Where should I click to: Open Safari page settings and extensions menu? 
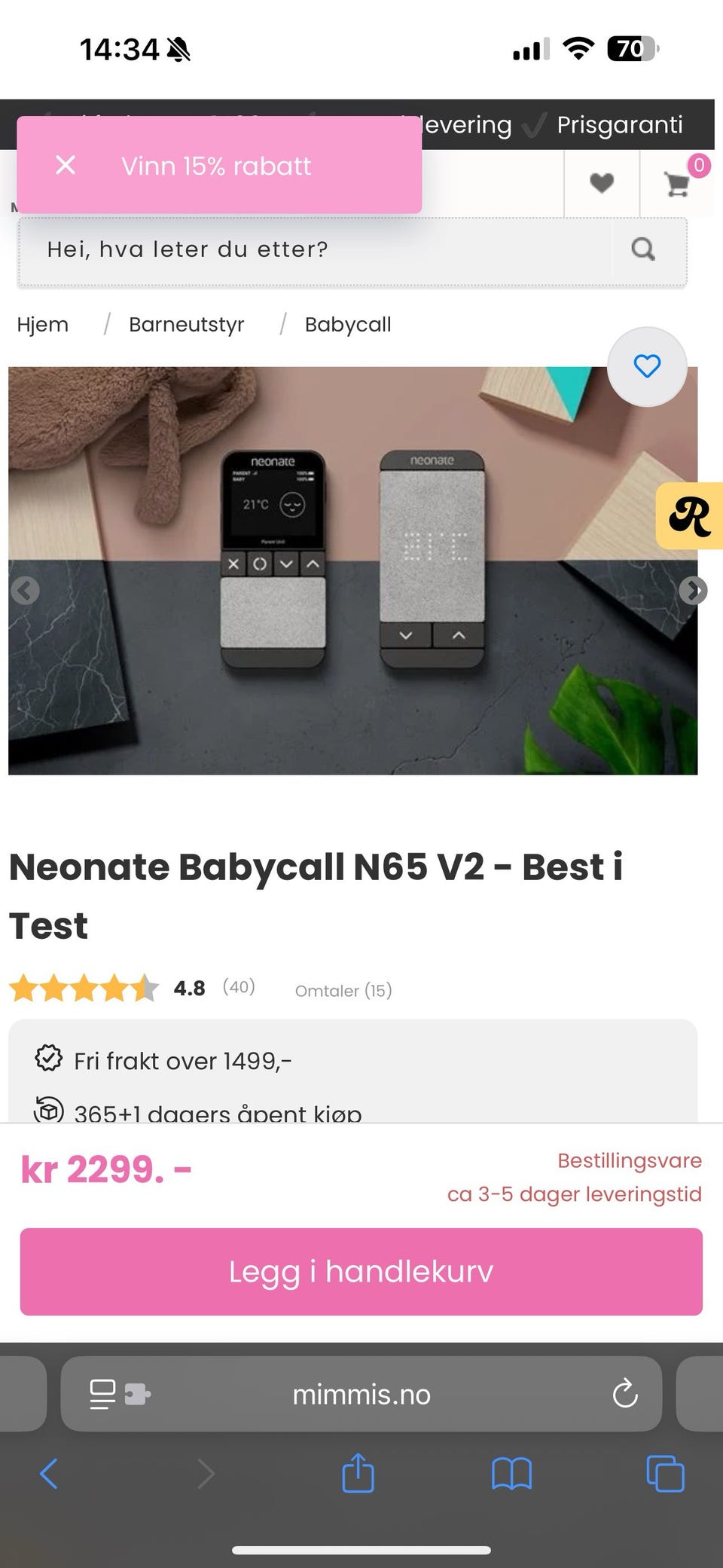pyautogui.click(x=120, y=1394)
